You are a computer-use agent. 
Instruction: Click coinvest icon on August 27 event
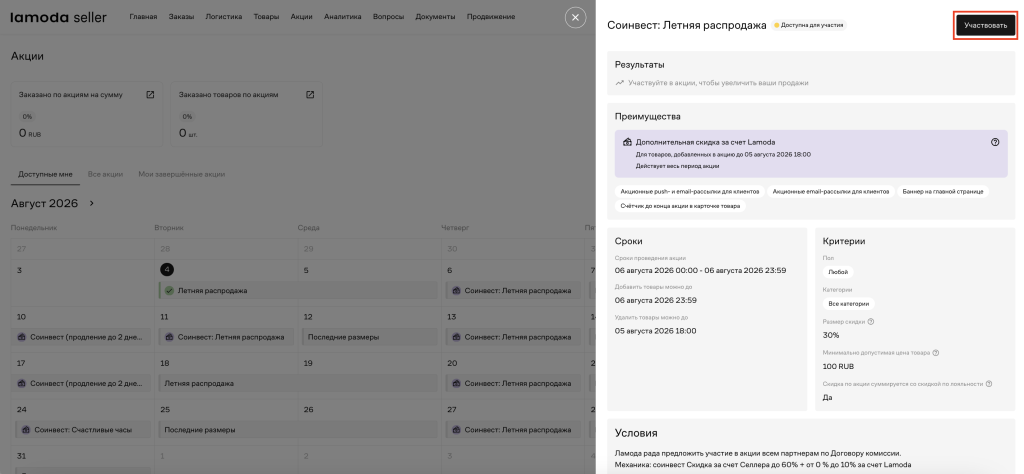[x=456, y=430]
